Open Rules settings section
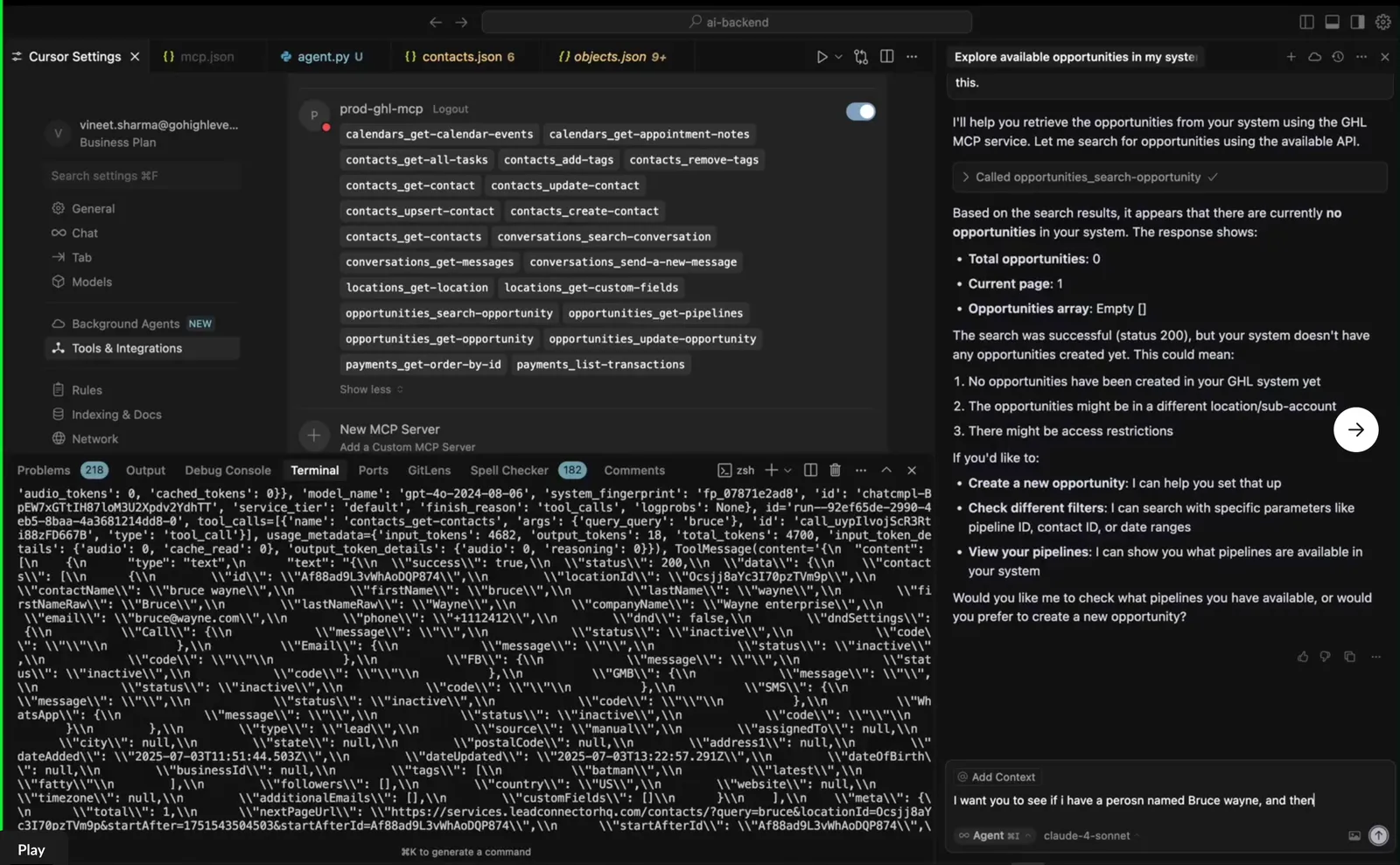Screen dimensions: 1400x865 point(87,390)
